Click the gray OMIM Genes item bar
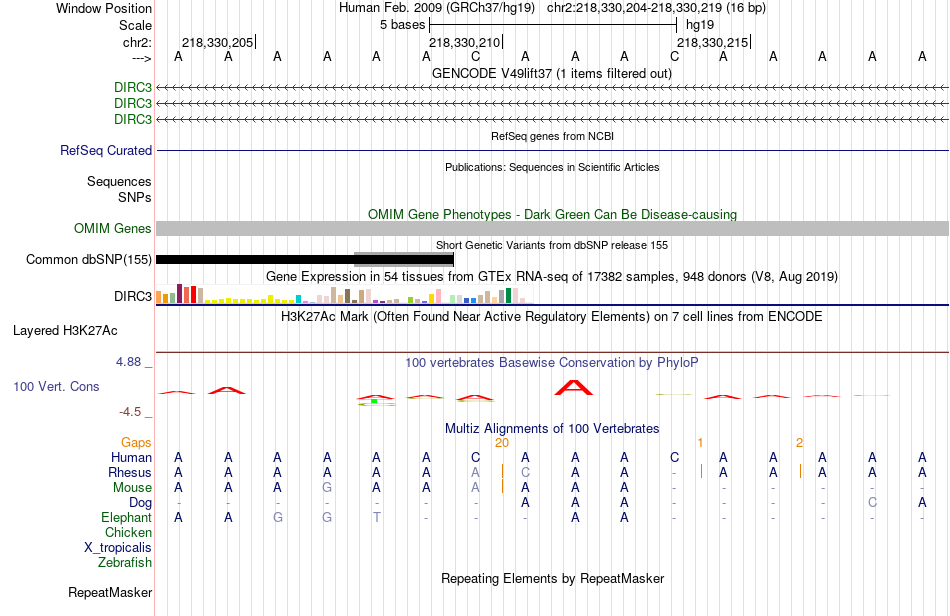The height and width of the screenshot is (616, 950). coord(552,228)
